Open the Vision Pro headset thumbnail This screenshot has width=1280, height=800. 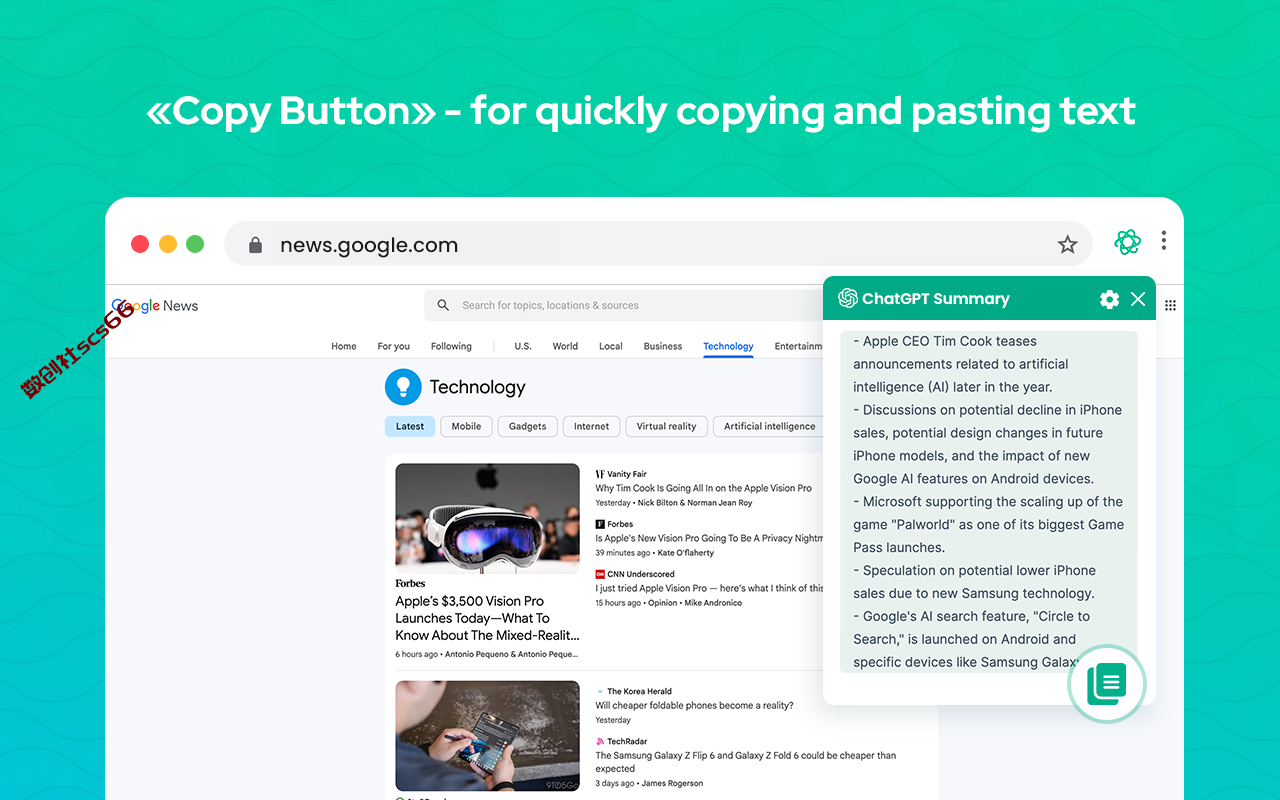coord(487,516)
